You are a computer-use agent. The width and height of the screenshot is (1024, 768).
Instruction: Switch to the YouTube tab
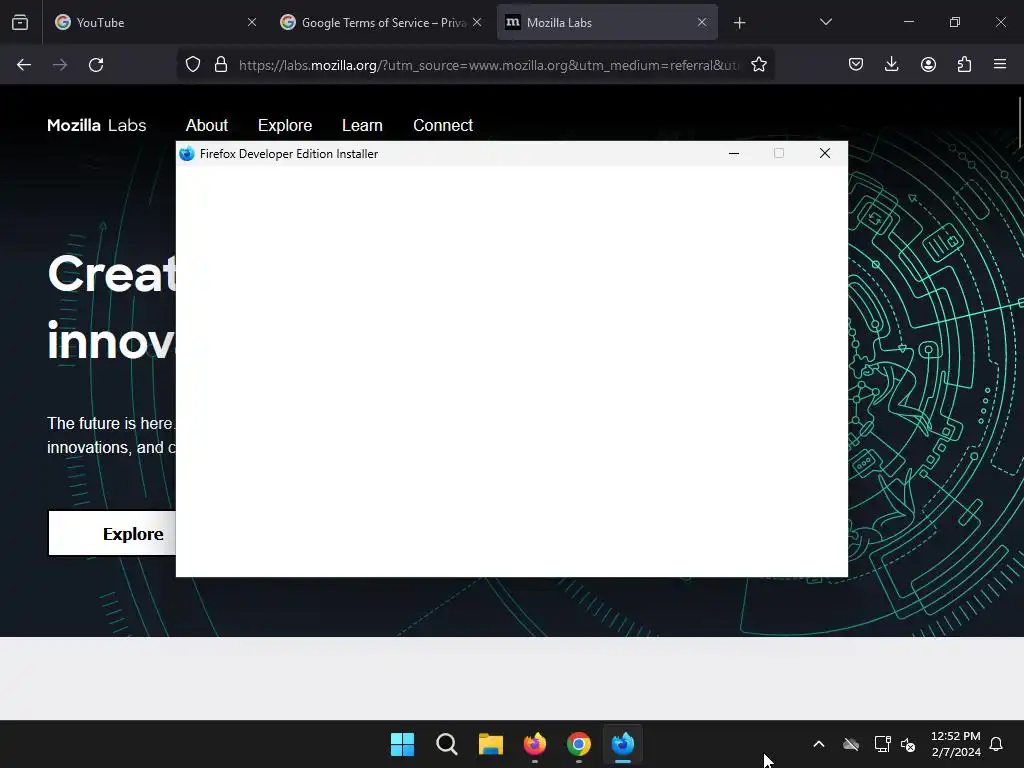(157, 22)
